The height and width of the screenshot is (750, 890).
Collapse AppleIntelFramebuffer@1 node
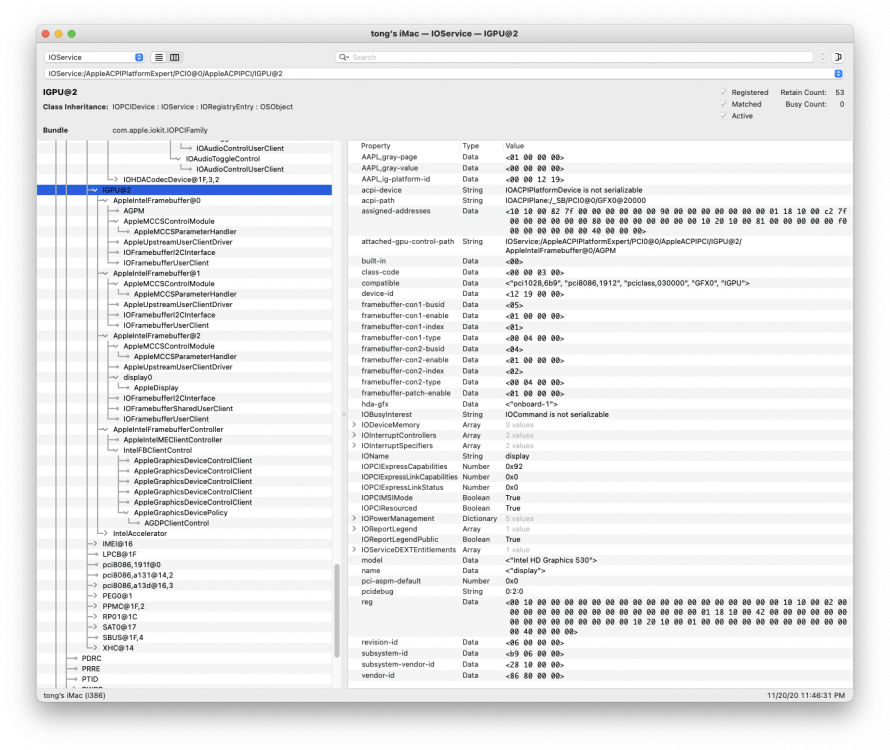coord(106,274)
